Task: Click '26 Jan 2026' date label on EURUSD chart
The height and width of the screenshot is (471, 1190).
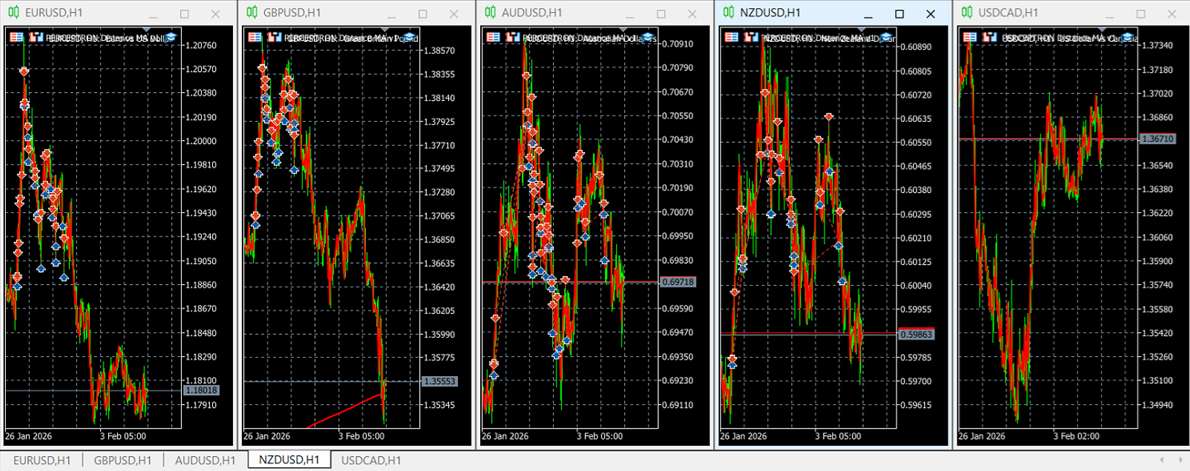Action: click(30, 436)
